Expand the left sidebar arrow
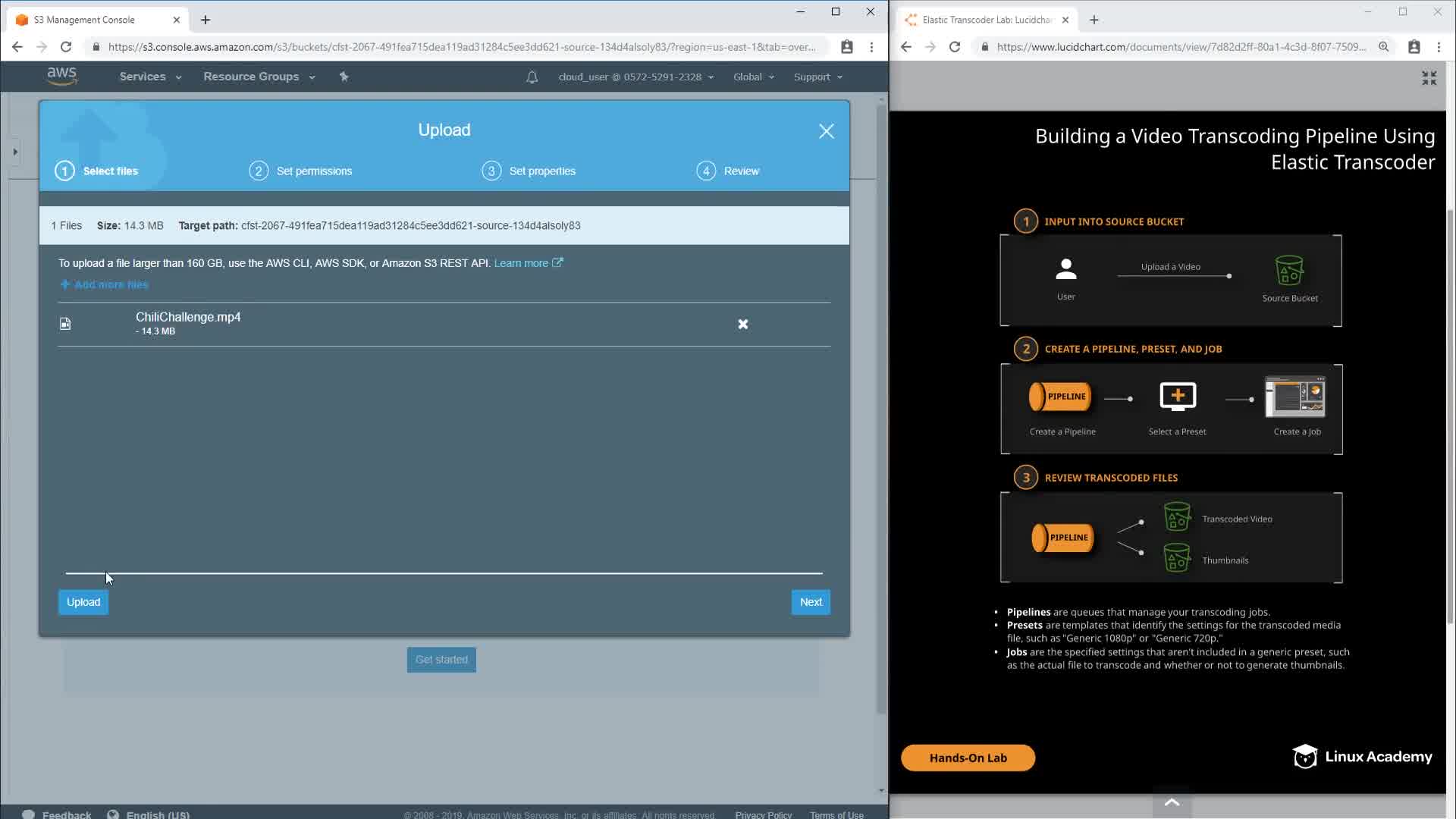The image size is (1456, 819). tap(14, 152)
